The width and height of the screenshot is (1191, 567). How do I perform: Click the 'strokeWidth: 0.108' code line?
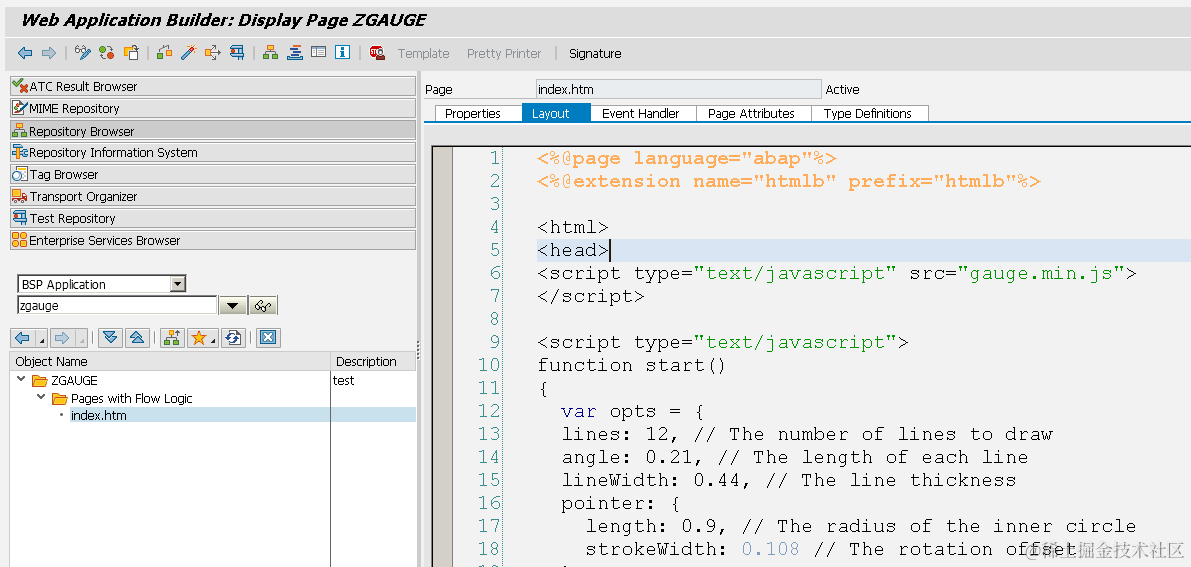tap(831, 549)
